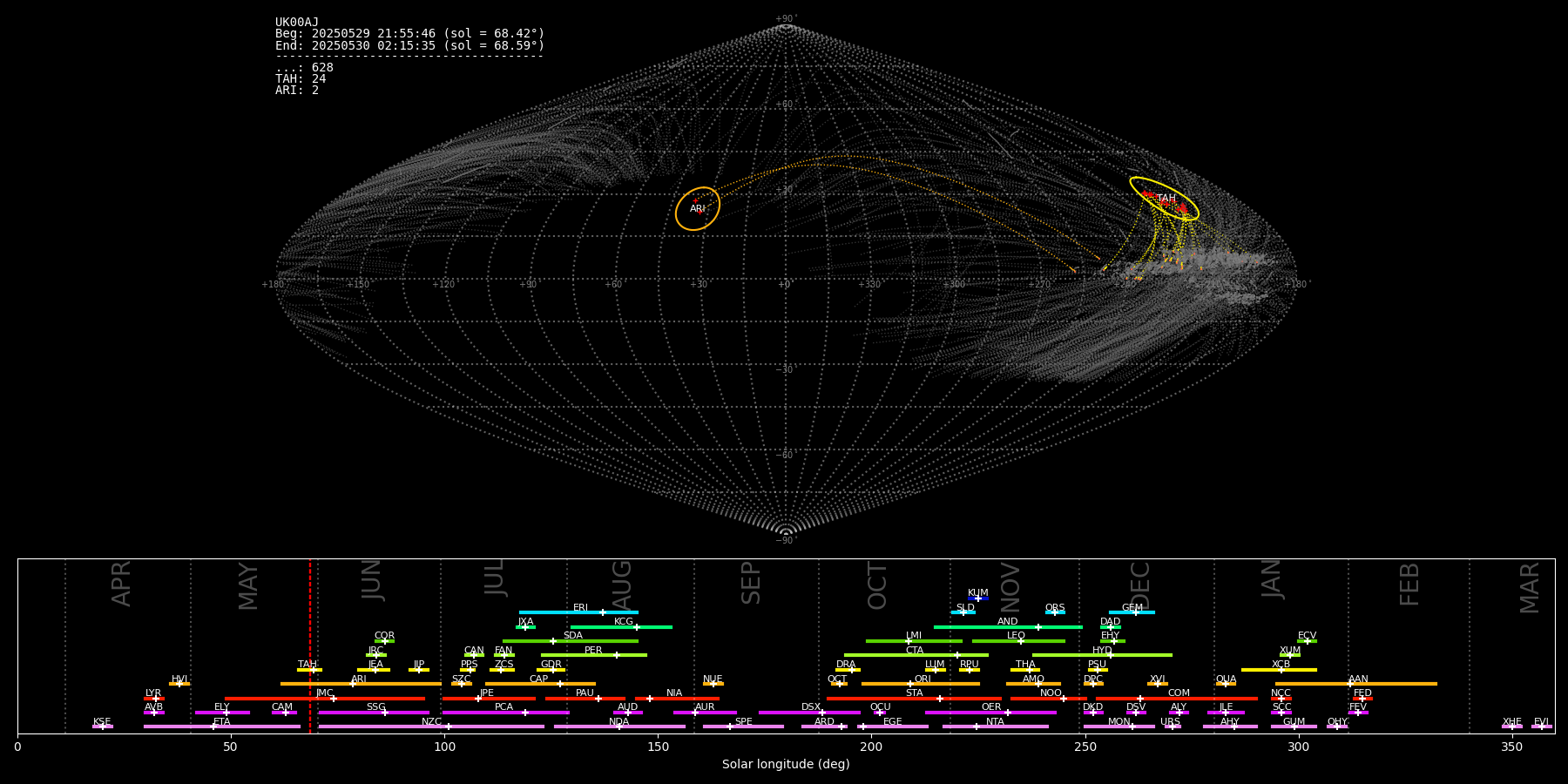1568x784 pixels.
Task: Click the MAR month label
Action: pyautogui.click(x=1530, y=588)
